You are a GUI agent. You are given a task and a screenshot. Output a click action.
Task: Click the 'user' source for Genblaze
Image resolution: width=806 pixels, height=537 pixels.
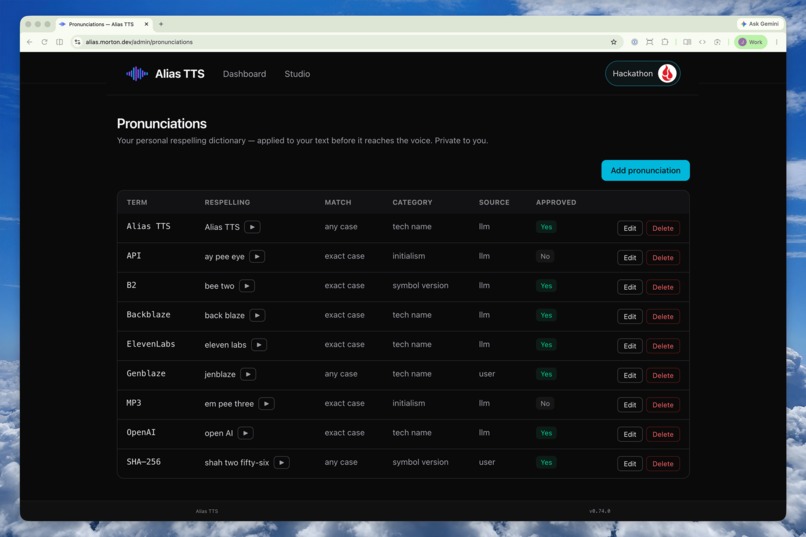(x=487, y=374)
